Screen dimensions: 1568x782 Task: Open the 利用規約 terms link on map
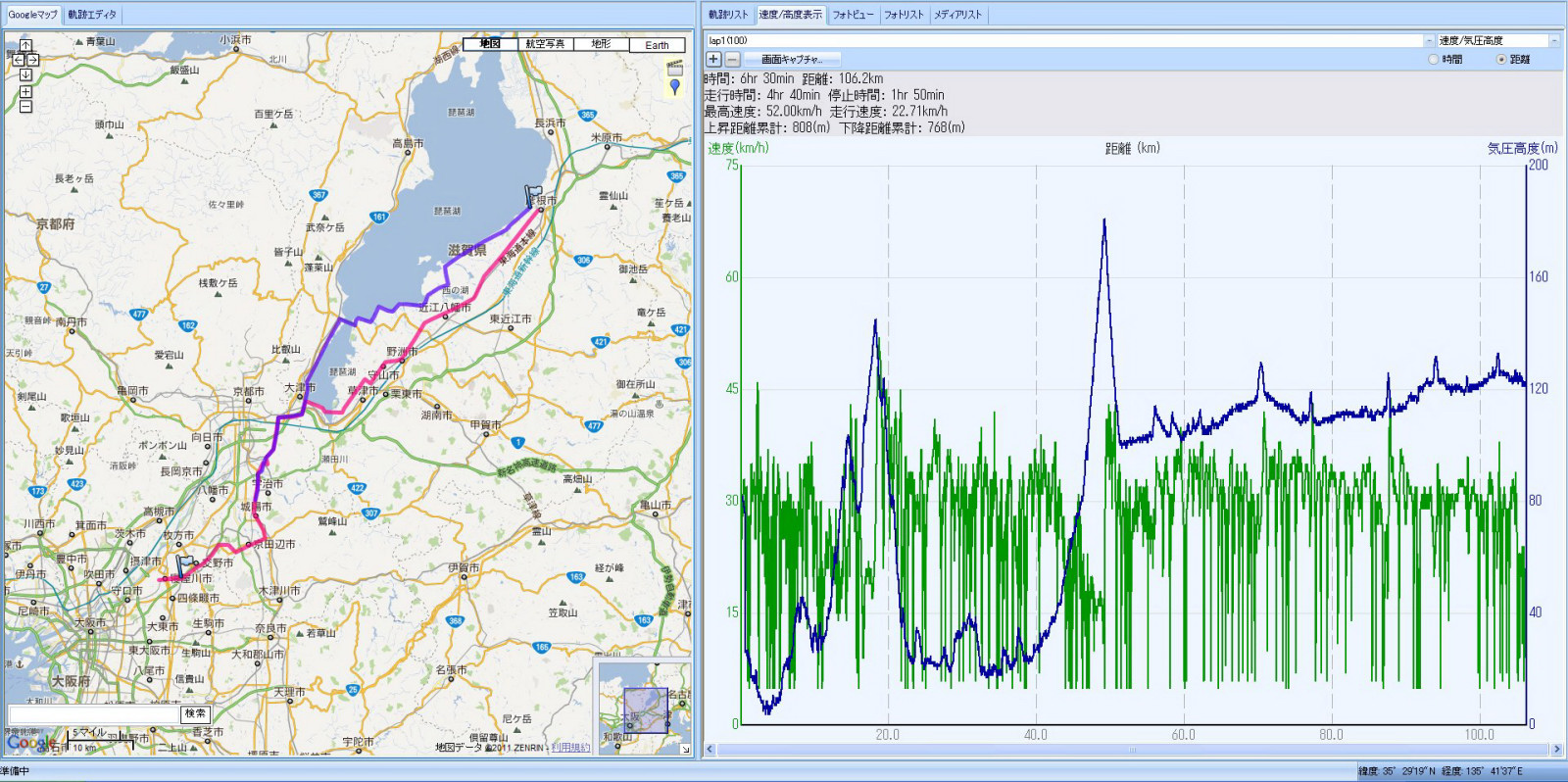click(x=570, y=748)
